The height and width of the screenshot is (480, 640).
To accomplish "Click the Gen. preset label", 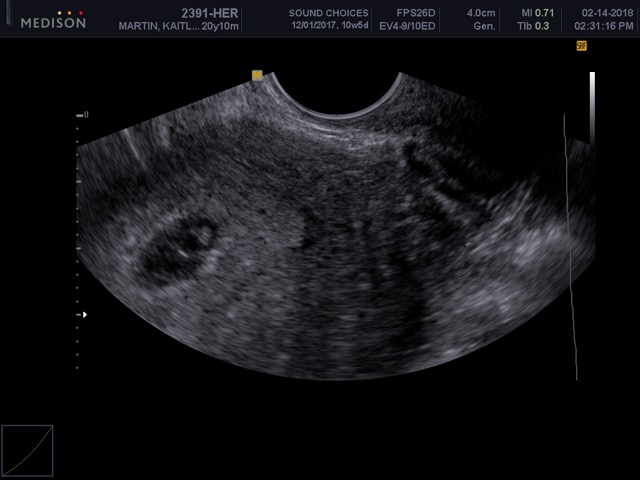I will pyautogui.click(x=484, y=26).
